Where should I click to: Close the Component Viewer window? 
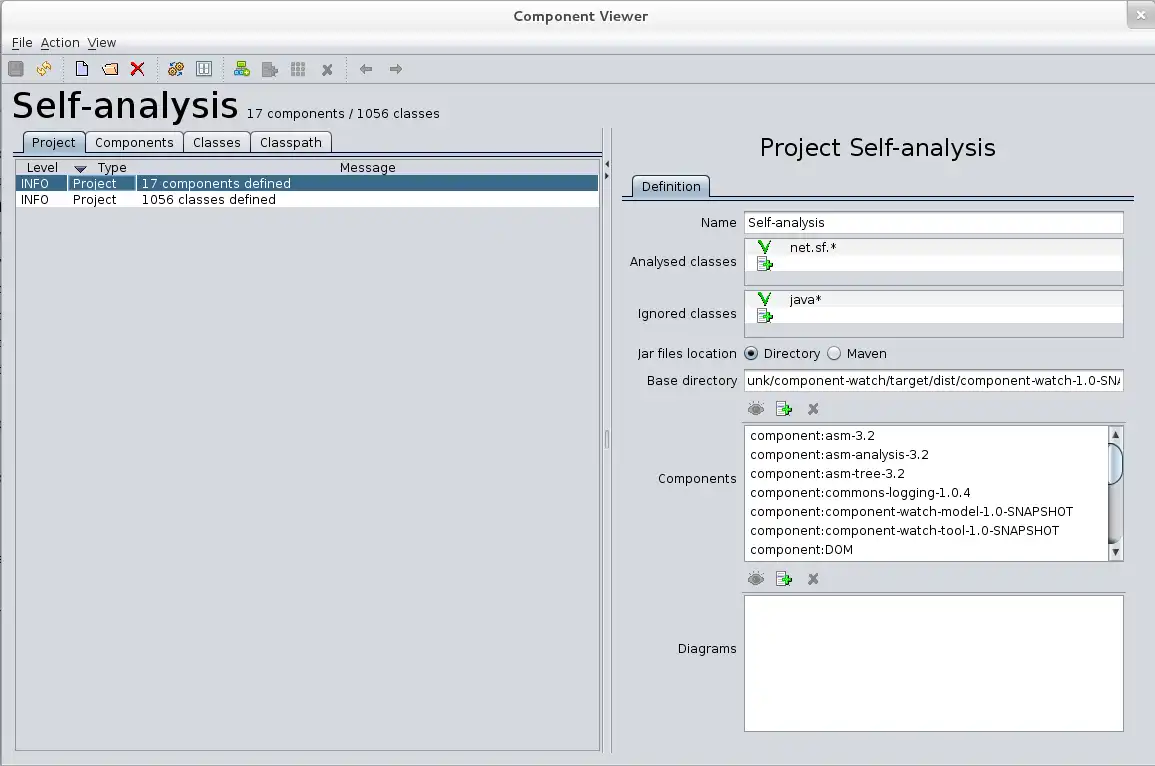1140,15
